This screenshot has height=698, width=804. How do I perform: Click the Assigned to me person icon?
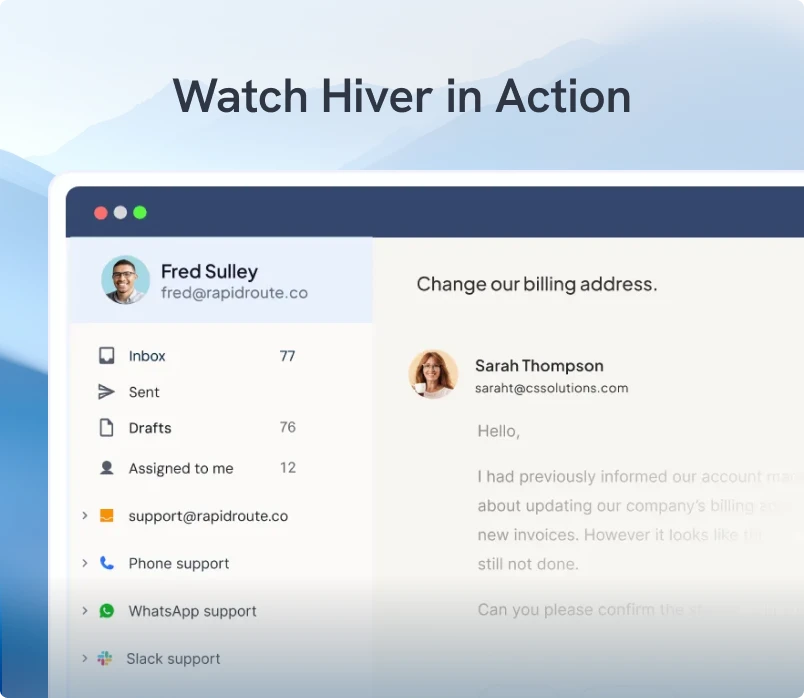[106, 468]
